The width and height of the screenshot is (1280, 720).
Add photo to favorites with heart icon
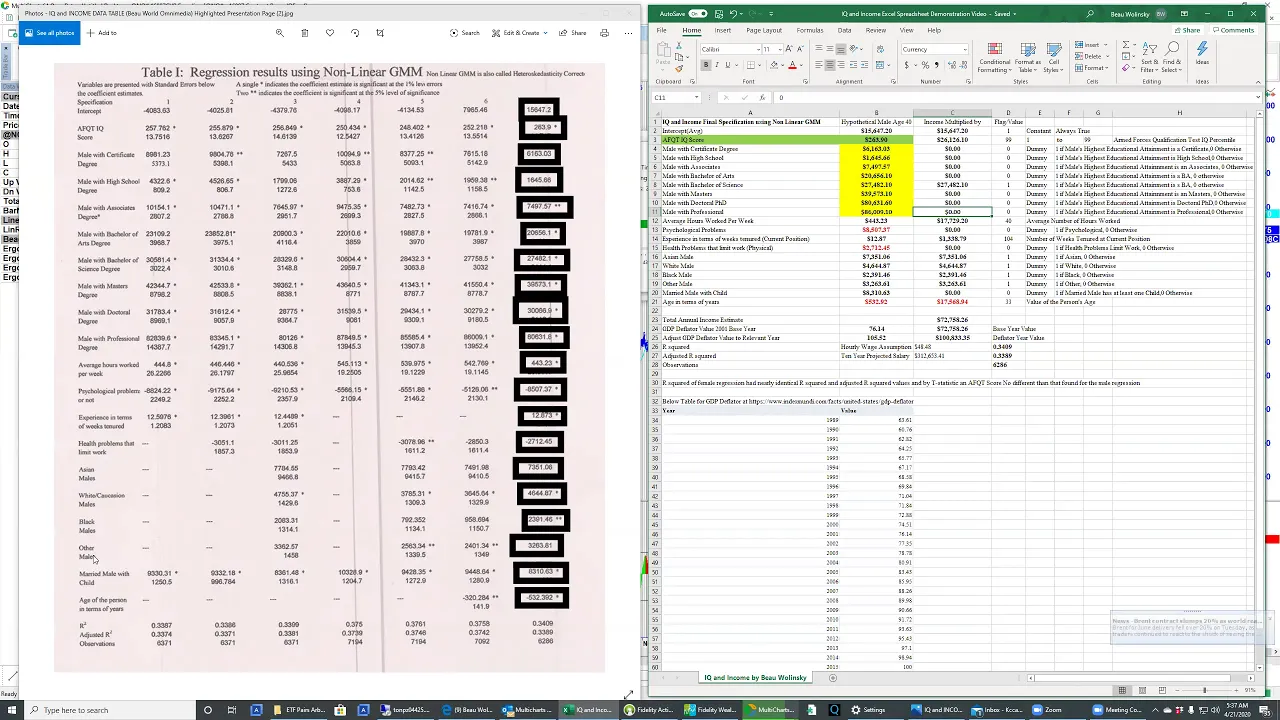point(330,33)
